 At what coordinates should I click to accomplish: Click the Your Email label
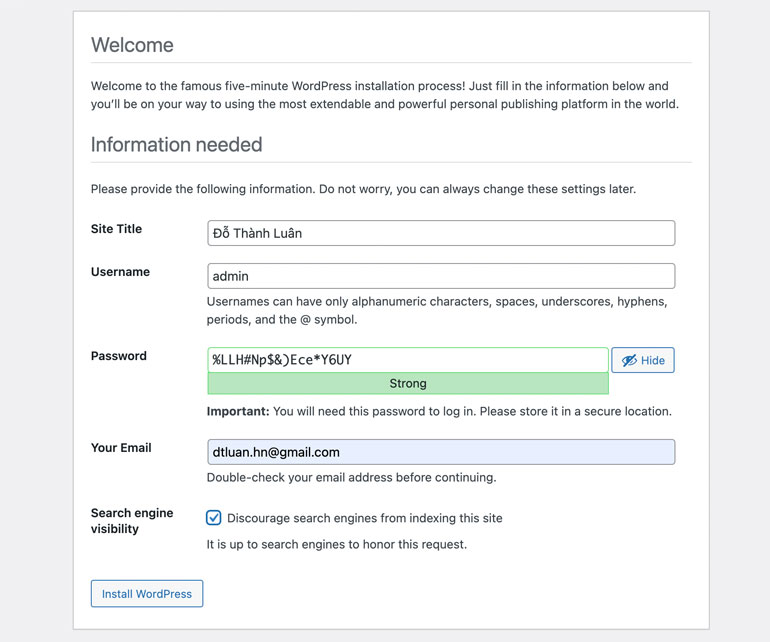(121, 447)
